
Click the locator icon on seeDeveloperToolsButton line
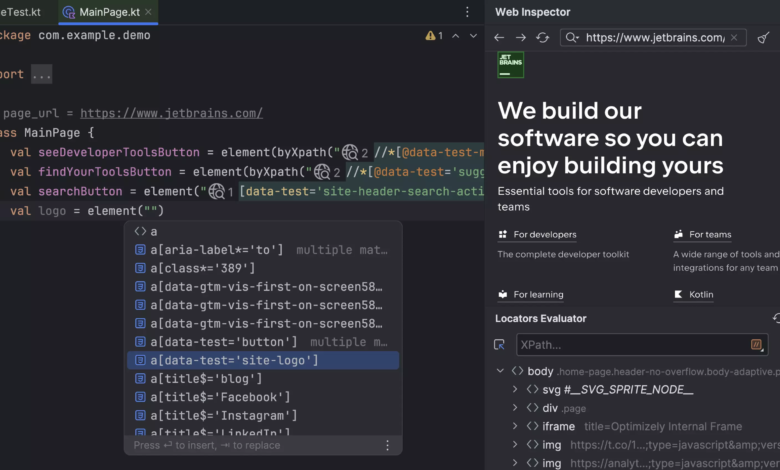[x=350, y=152]
